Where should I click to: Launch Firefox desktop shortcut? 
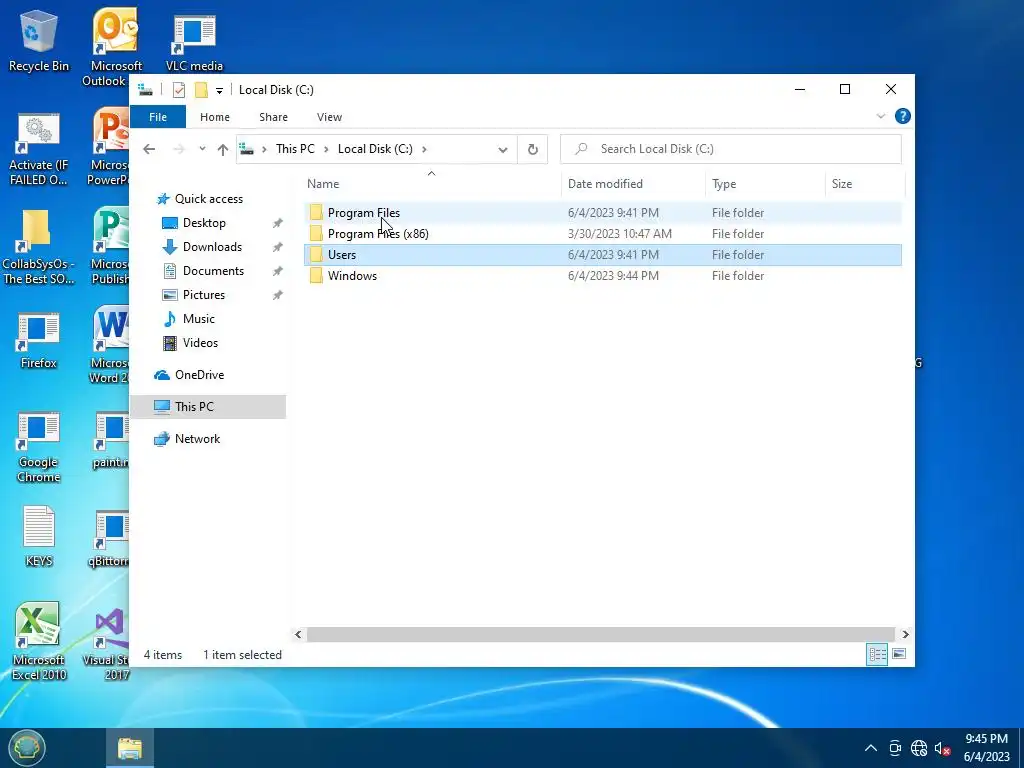tap(39, 340)
